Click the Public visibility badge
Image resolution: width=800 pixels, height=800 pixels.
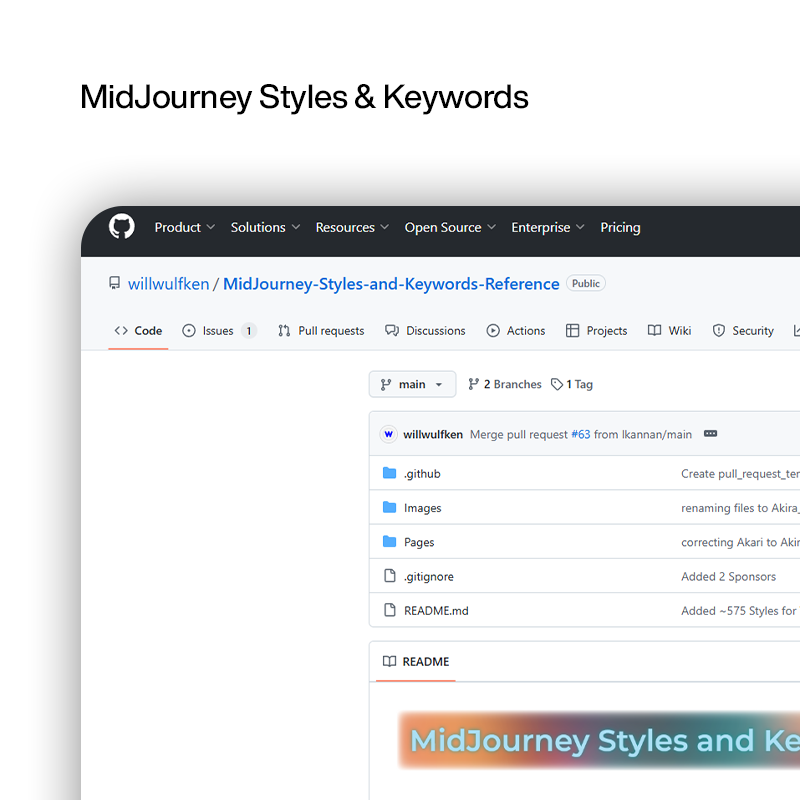[586, 283]
